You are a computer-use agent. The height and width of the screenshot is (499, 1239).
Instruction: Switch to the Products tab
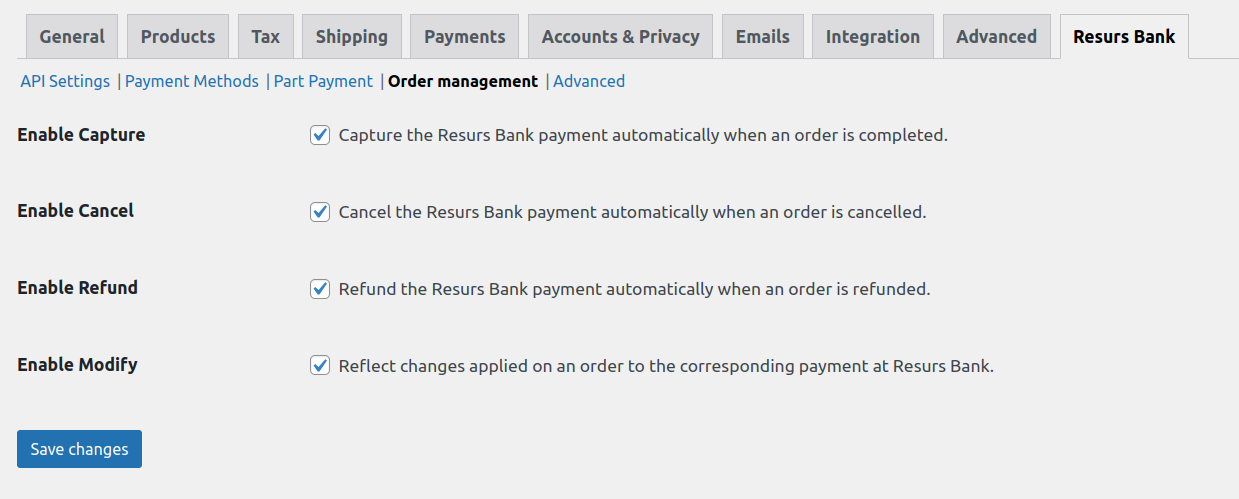coord(178,37)
